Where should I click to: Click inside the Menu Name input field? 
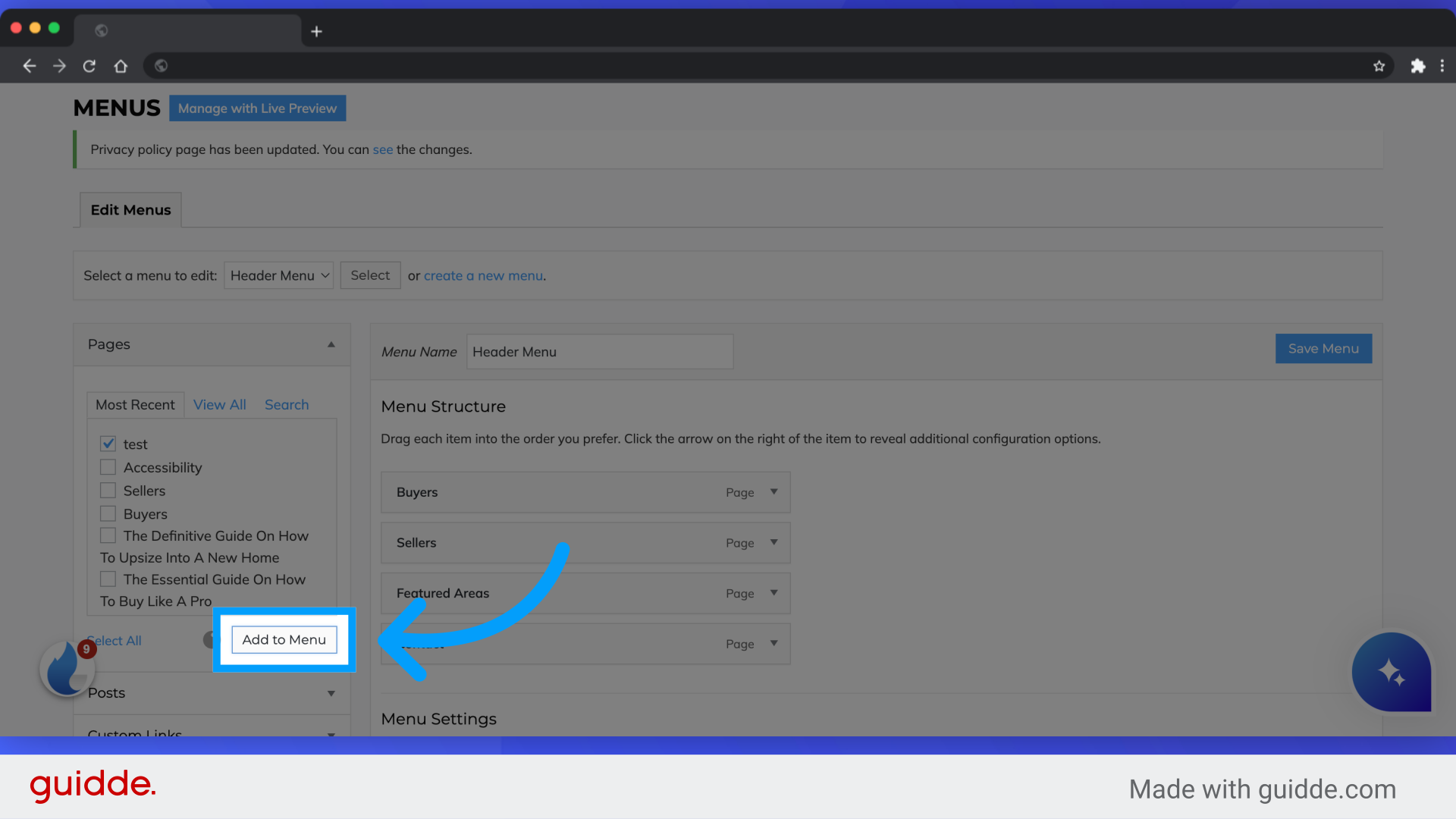[x=599, y=351]
